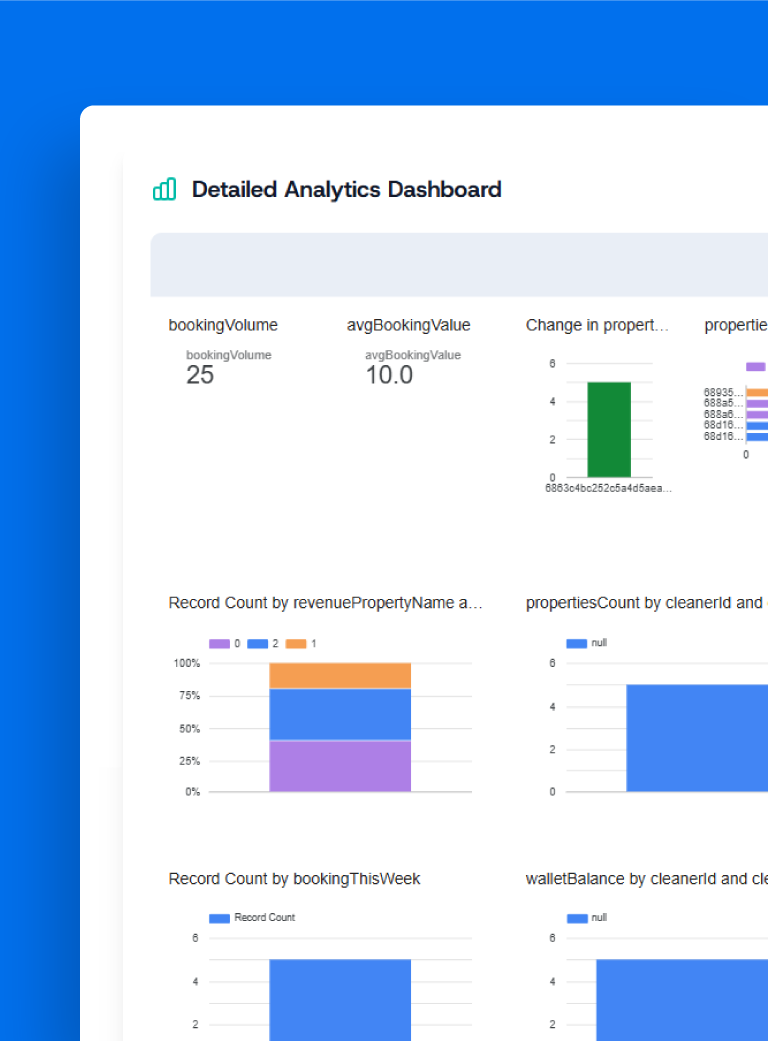Toggle the blue legend swatch labeled 2
The image size is (768, 1041).
click(x=257, y=644)
